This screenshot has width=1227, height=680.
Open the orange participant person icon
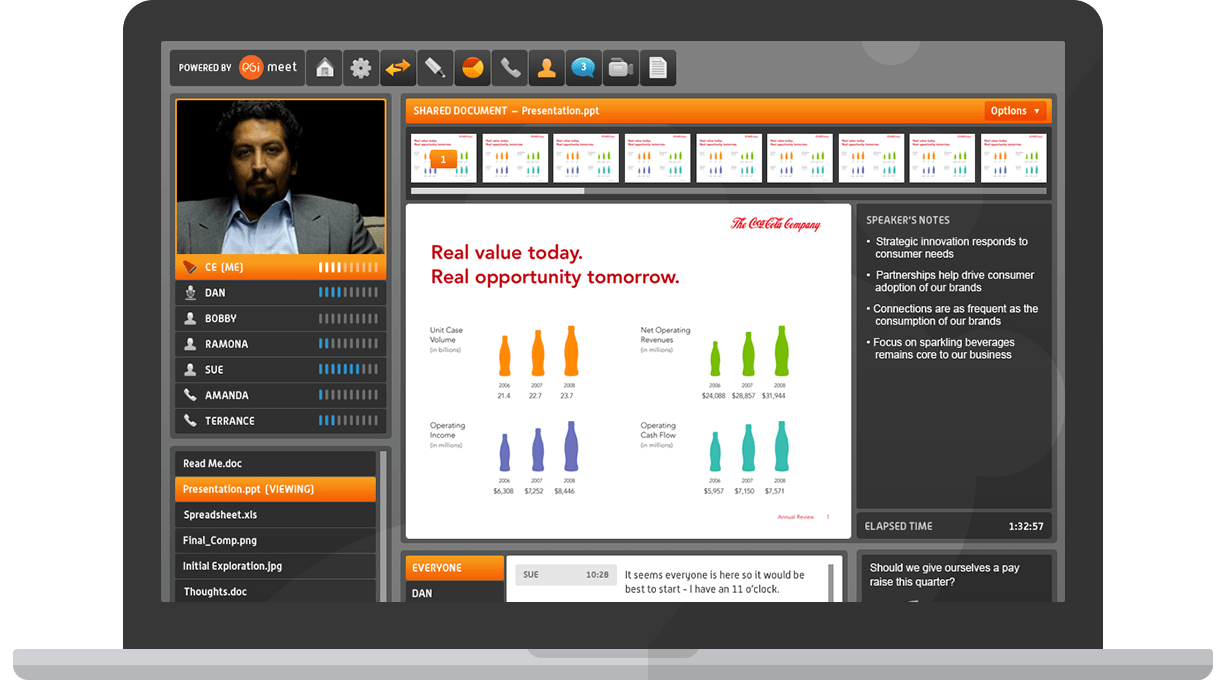point(546,68)
